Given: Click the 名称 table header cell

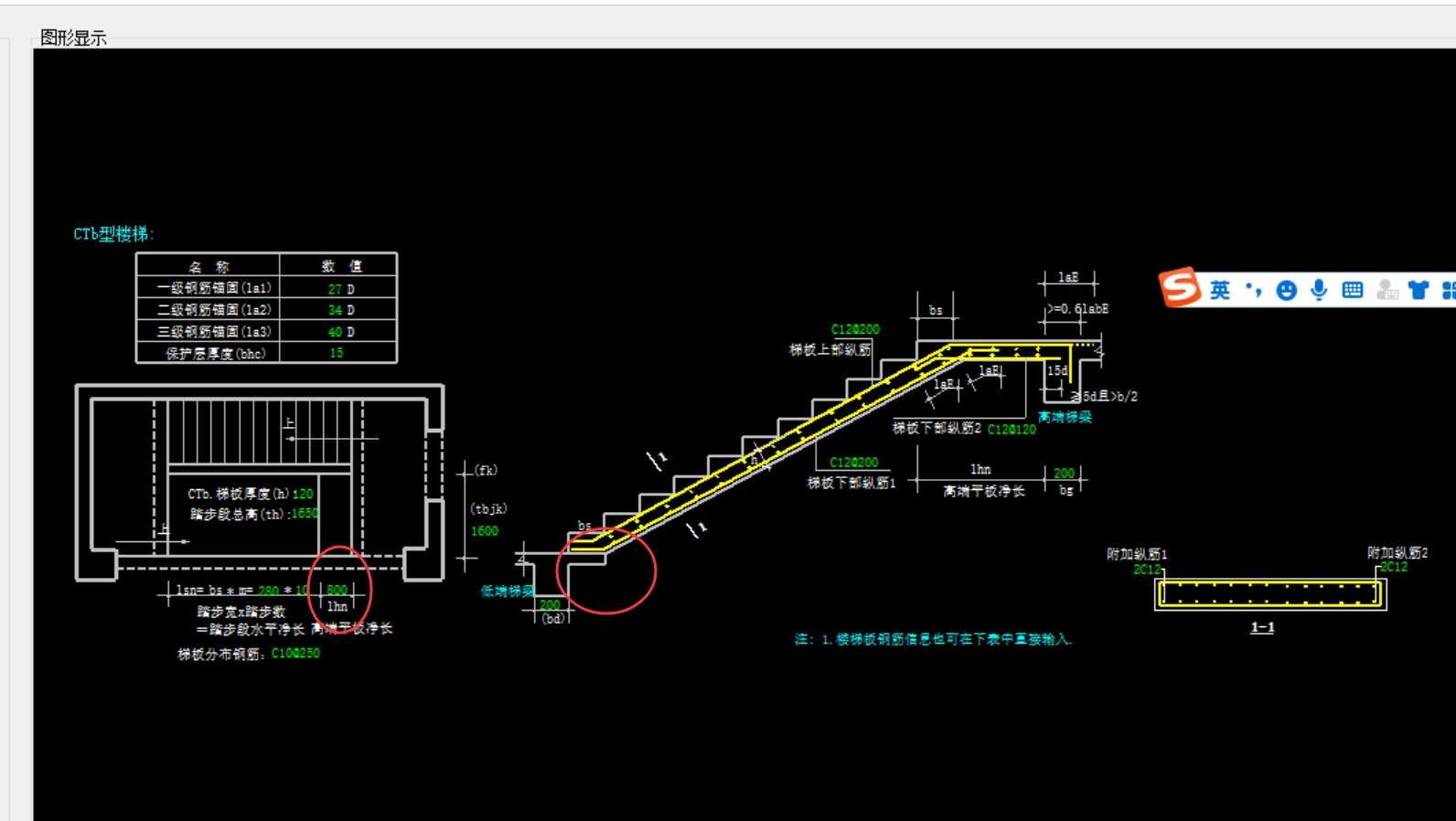Looking at the screenshot, I should (x=209, y=267).
